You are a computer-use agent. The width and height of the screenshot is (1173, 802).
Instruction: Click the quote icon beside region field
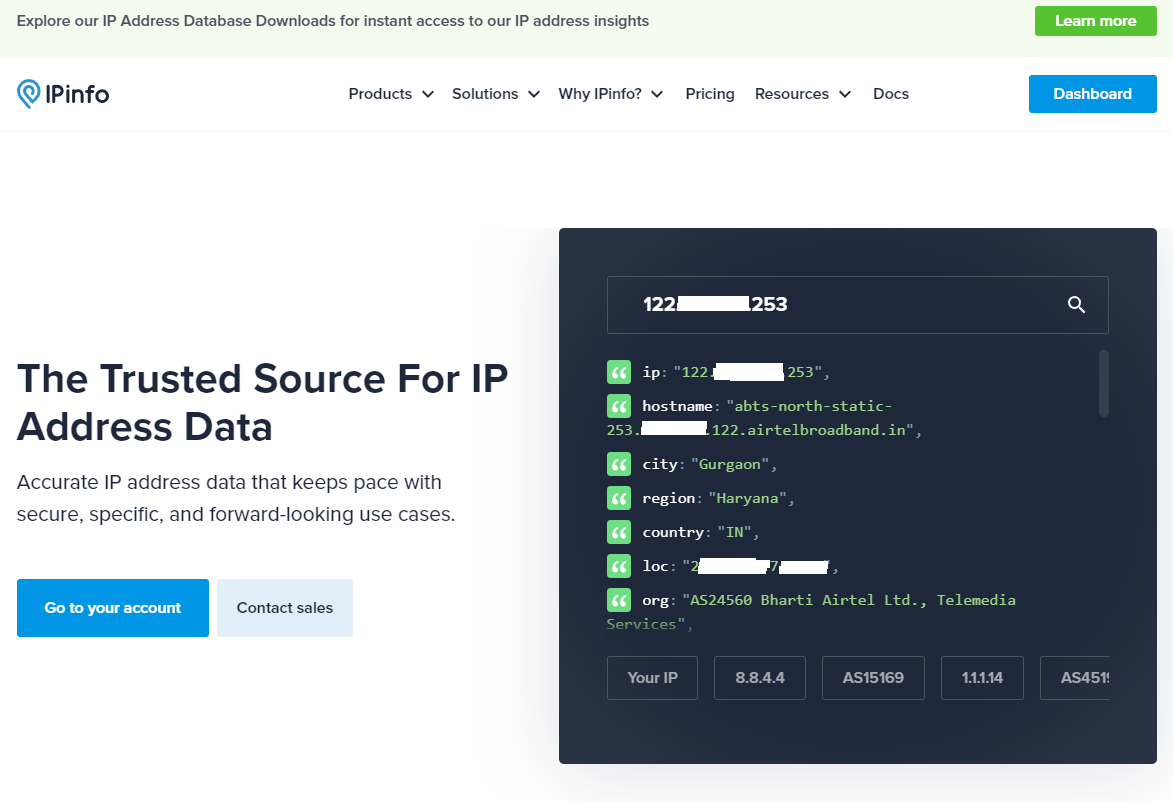click(x=619, y=498)
